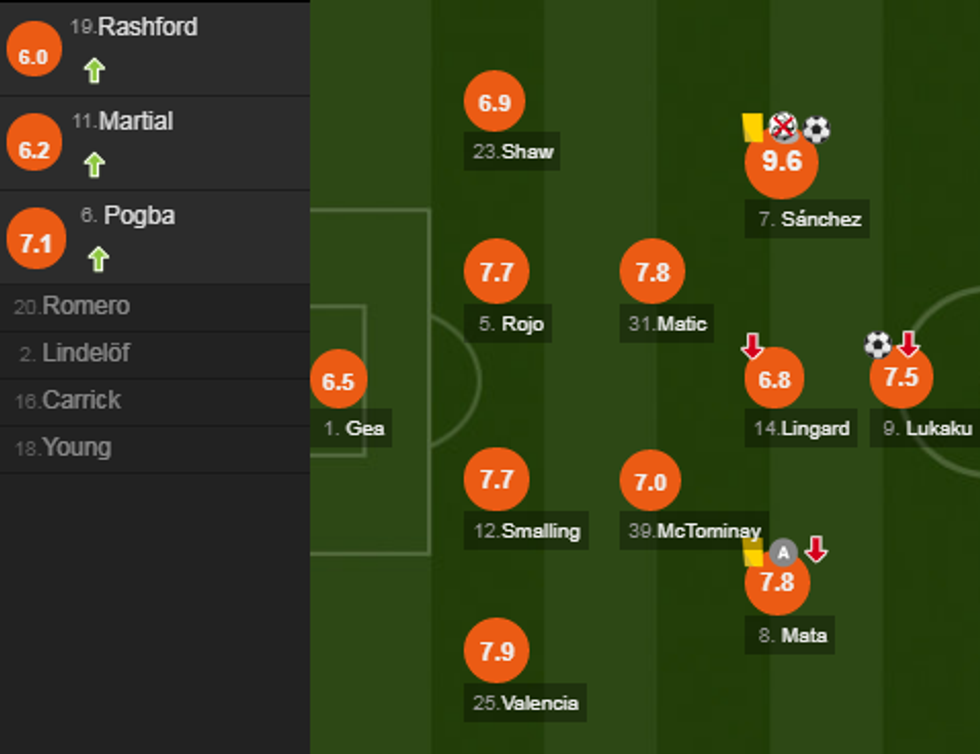Click Pogba's green substitution arrow
Screen dimensions: 980x754
coord(96,259)
